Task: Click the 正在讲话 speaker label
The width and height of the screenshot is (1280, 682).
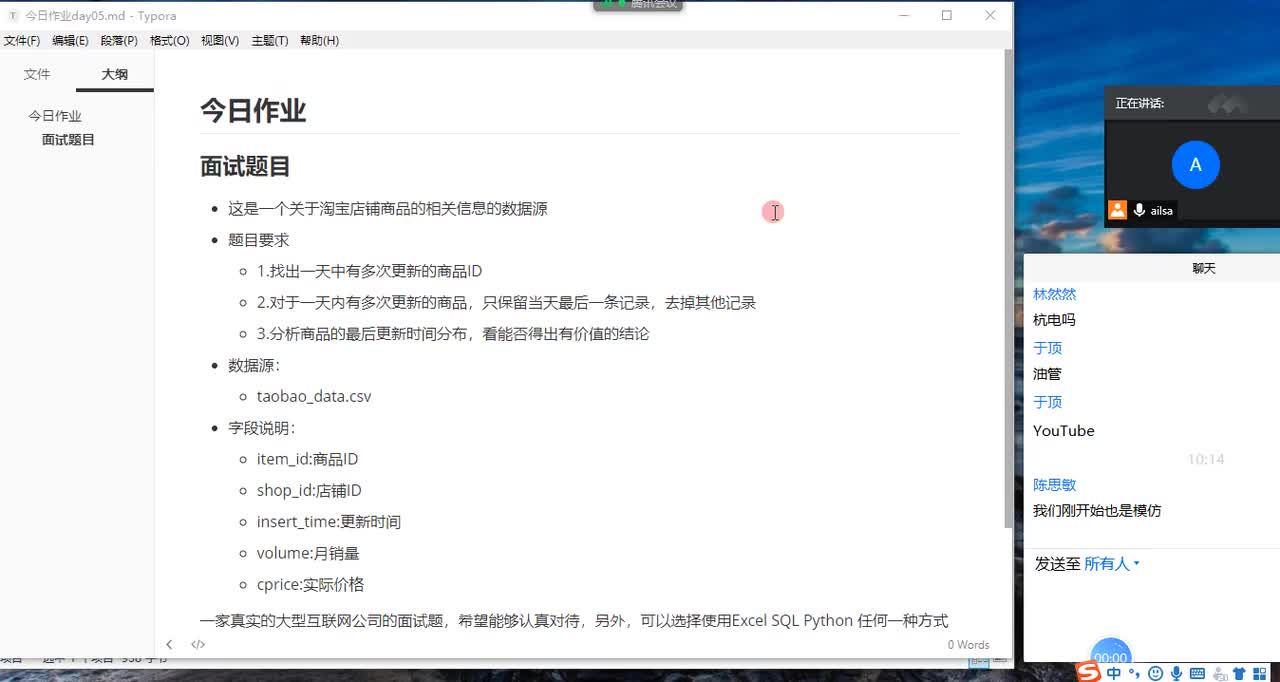Action: coord(1140,103)
